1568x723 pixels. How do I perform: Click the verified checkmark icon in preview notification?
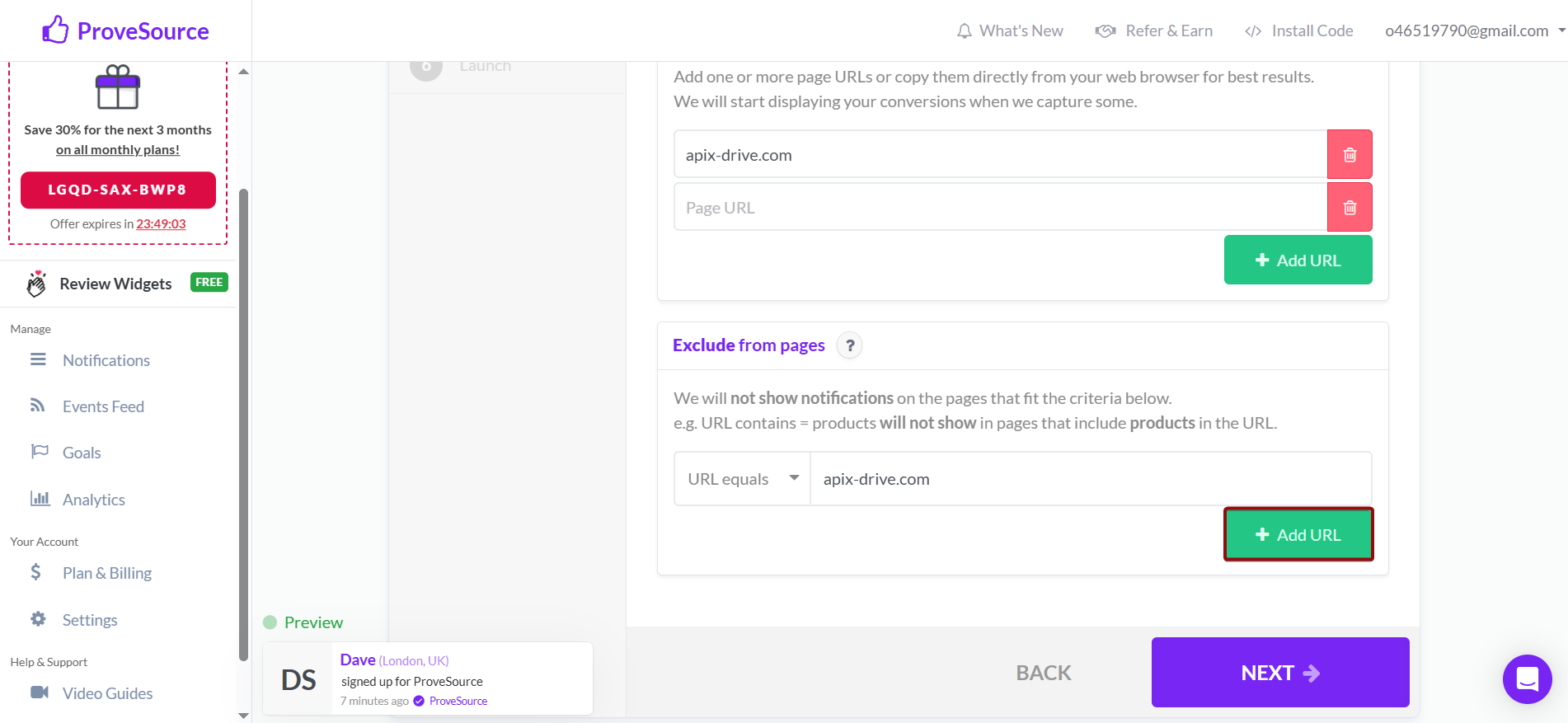point(419,701)
